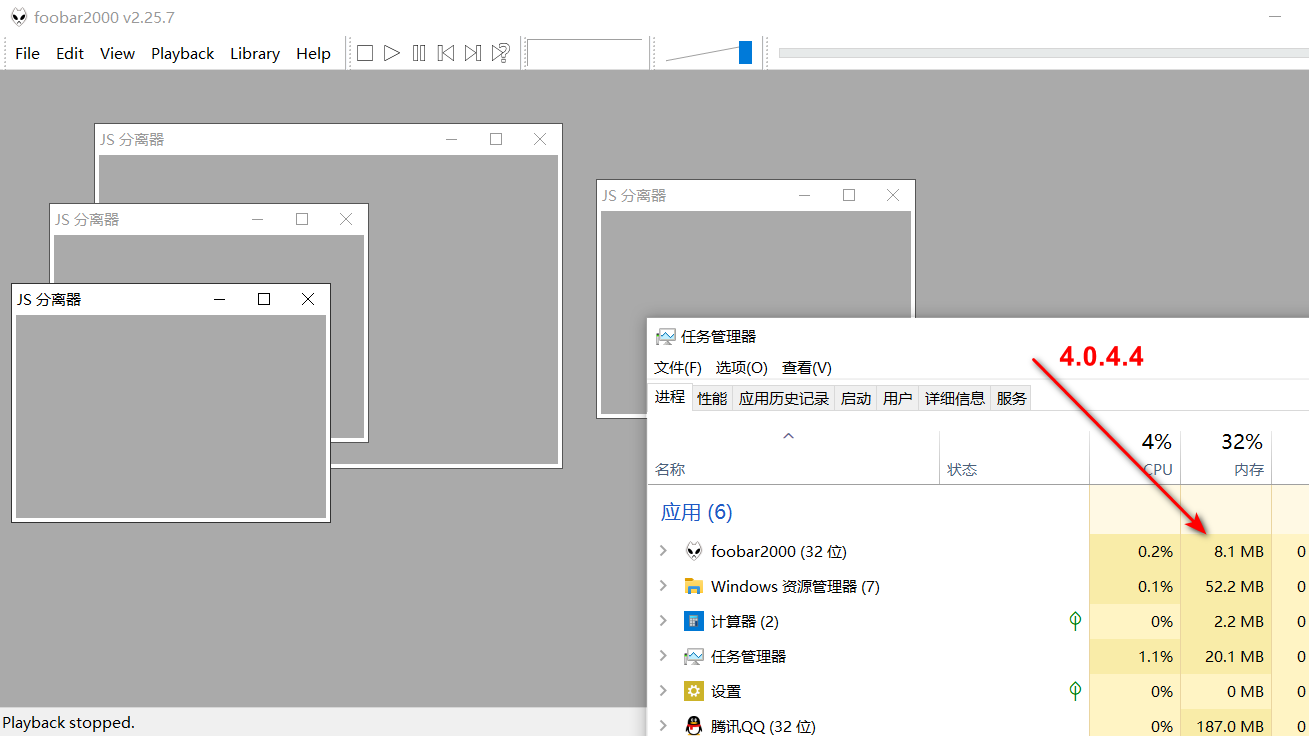Skip to the previous track
The width and height of the screenshot is (1309, 736).
[446, 53]
